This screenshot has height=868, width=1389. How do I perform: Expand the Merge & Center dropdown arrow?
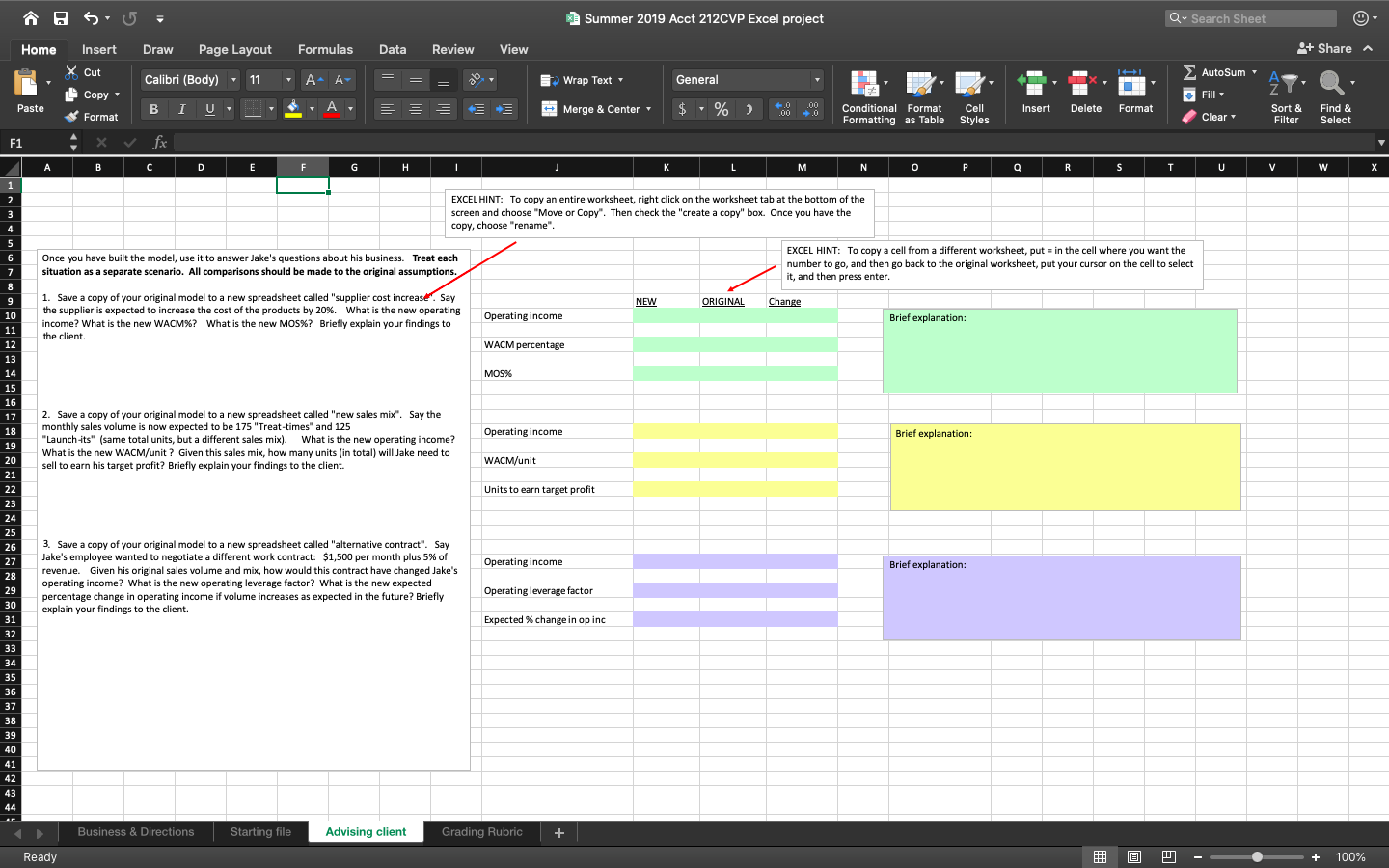(x=648, y=109)
